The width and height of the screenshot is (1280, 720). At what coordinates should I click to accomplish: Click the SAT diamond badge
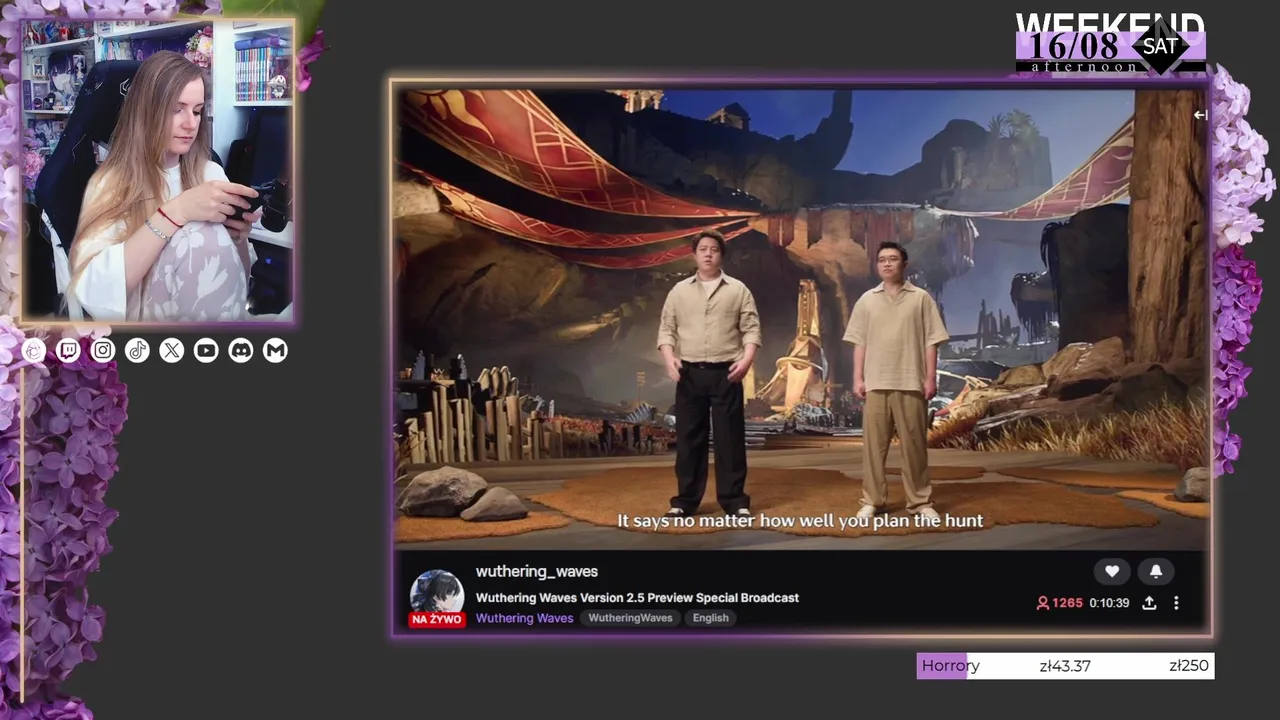[x=1161, y=46]
